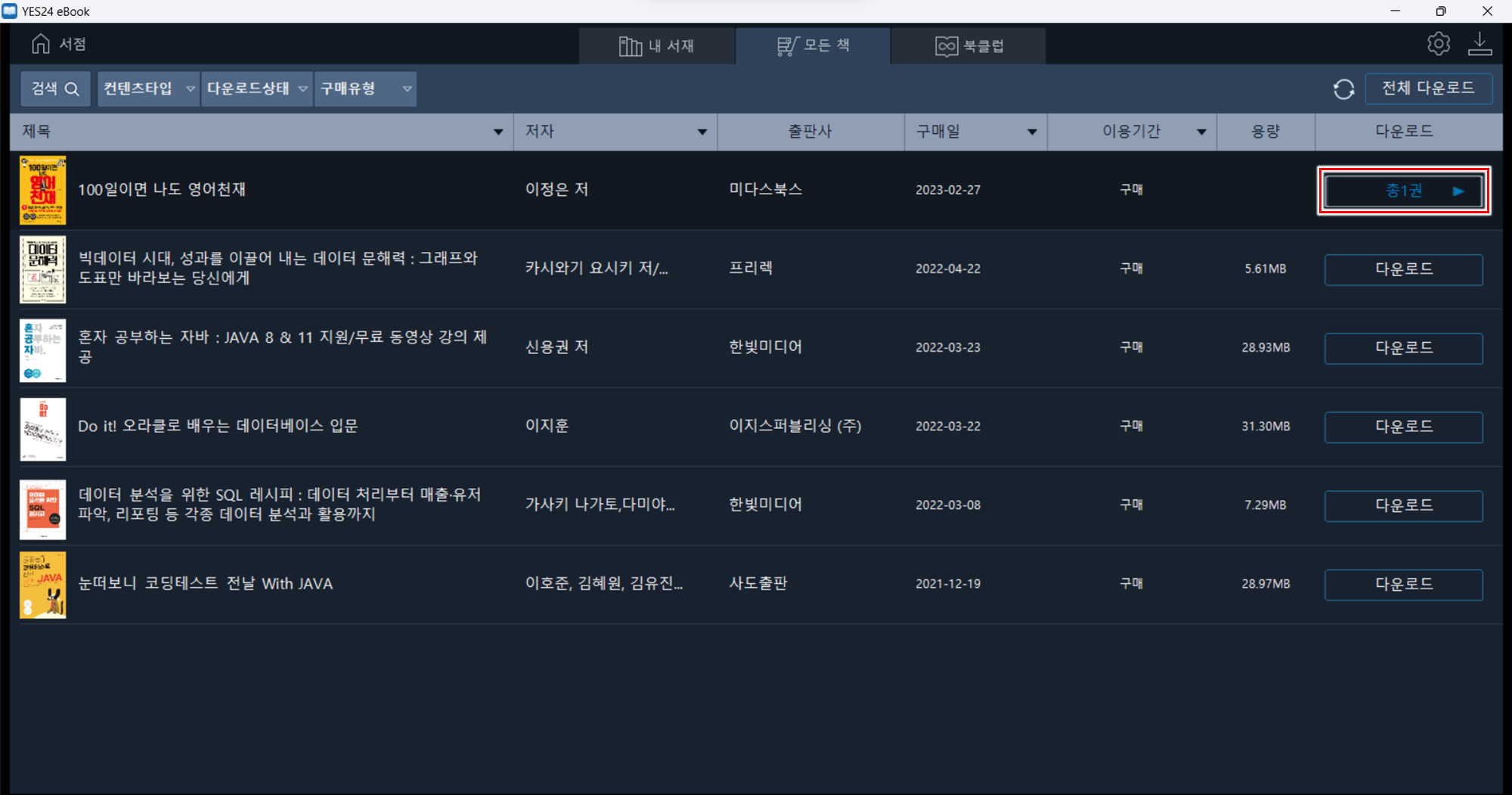Image resolution: width=1512 pixels, height=795 pixels.
Task: Click 혼자 공부하는 자바 cover thumbnail
Action: tap(43, 350)
